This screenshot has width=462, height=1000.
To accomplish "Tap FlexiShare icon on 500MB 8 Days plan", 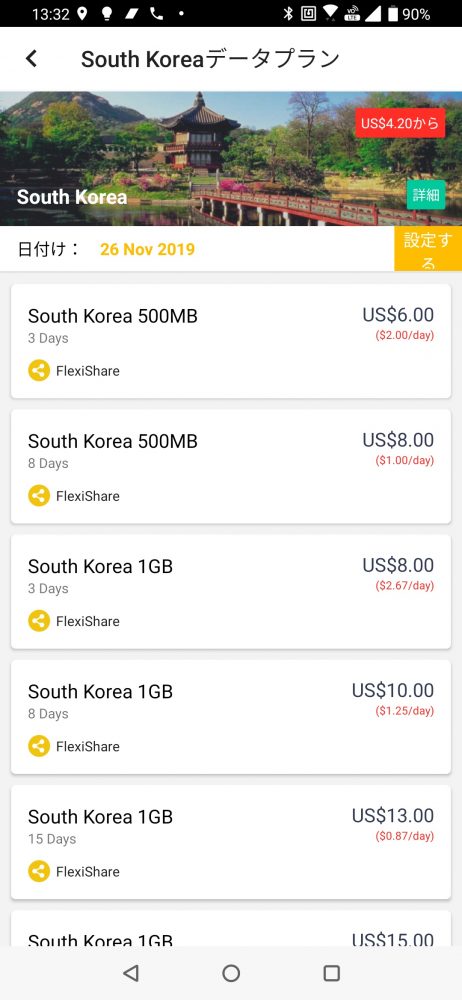I will (39, 496).
